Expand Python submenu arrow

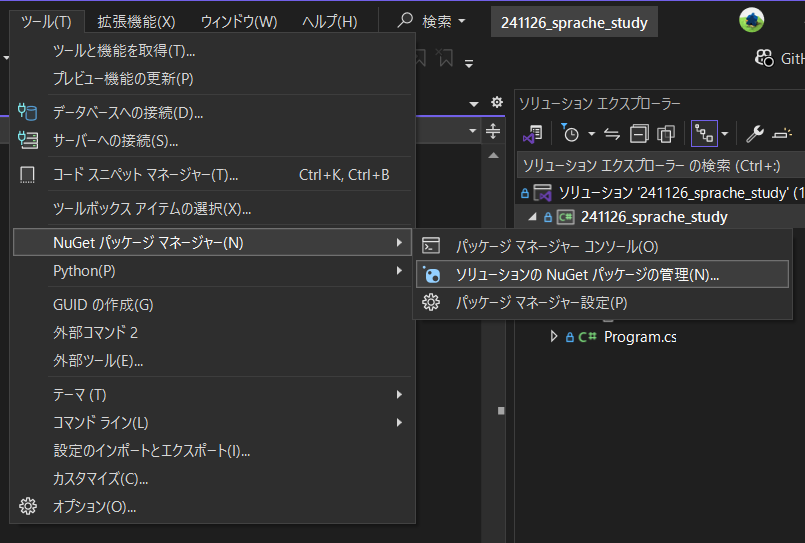point(399,270)
